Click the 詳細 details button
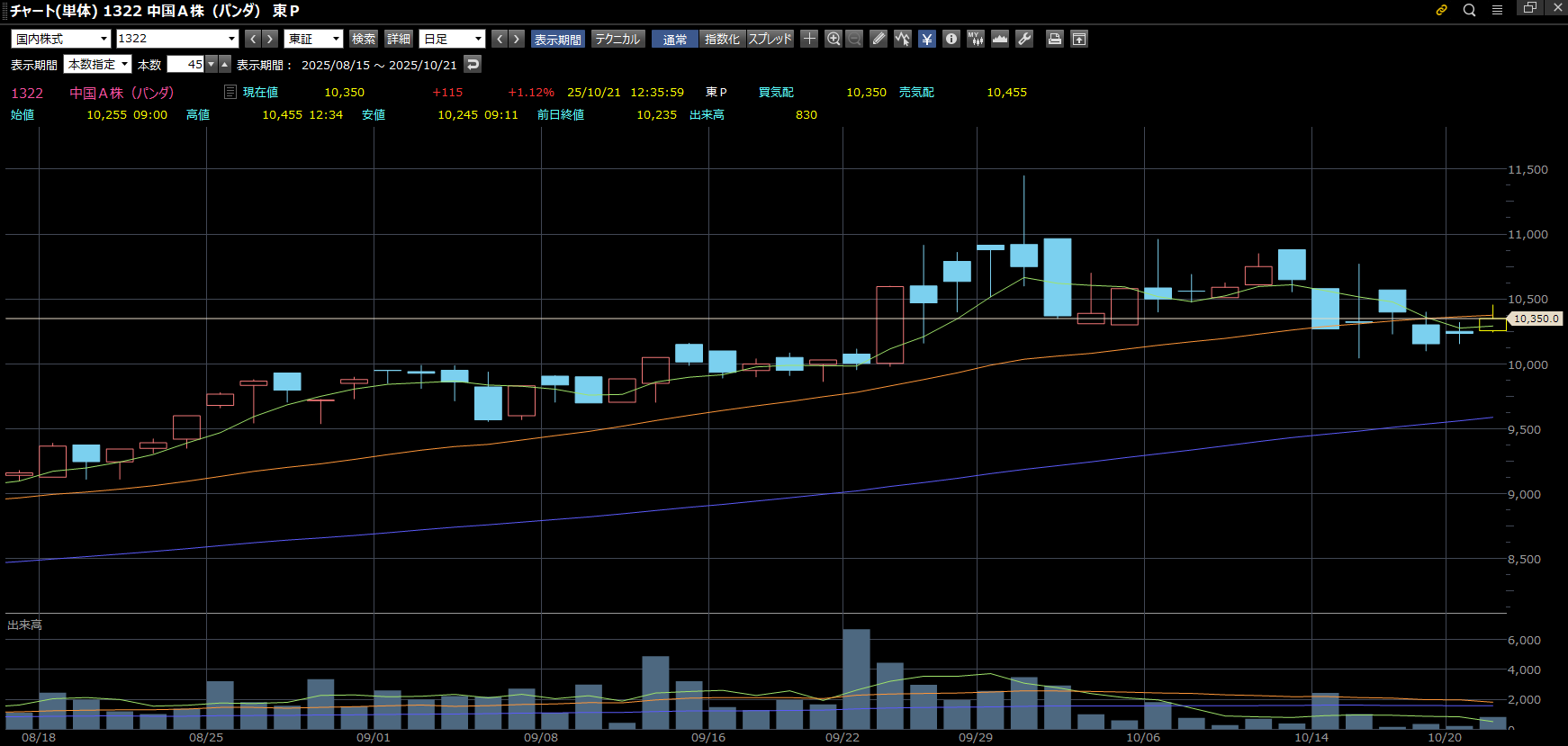1568x746 pixels. click(x=399, y=39)
